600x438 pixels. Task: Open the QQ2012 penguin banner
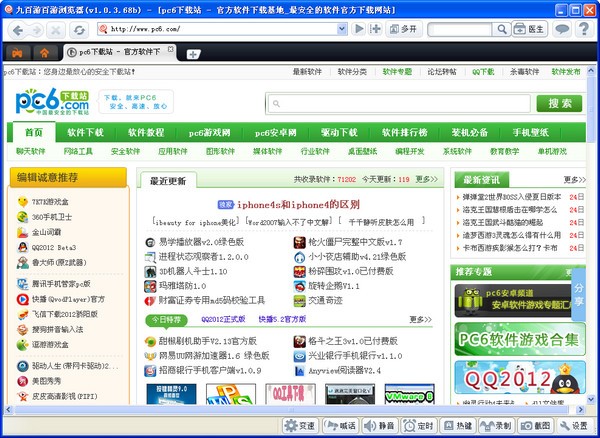pos(520,377)
